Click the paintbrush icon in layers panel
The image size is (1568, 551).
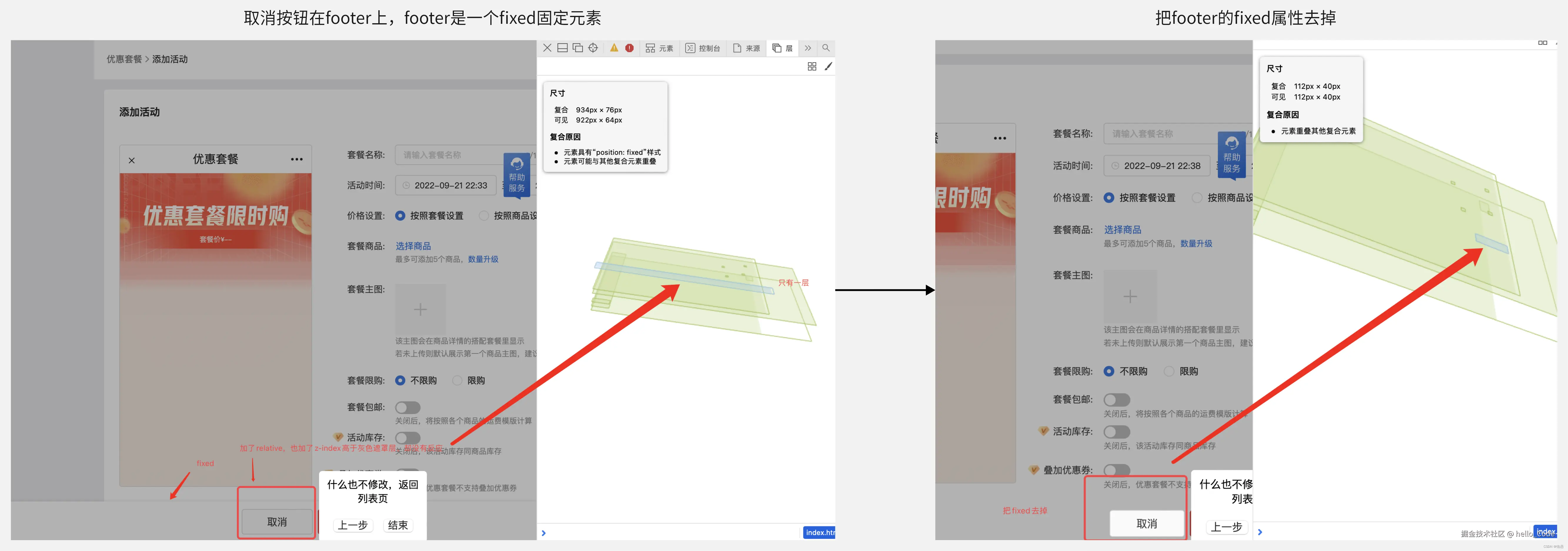[x=828, y=66]
